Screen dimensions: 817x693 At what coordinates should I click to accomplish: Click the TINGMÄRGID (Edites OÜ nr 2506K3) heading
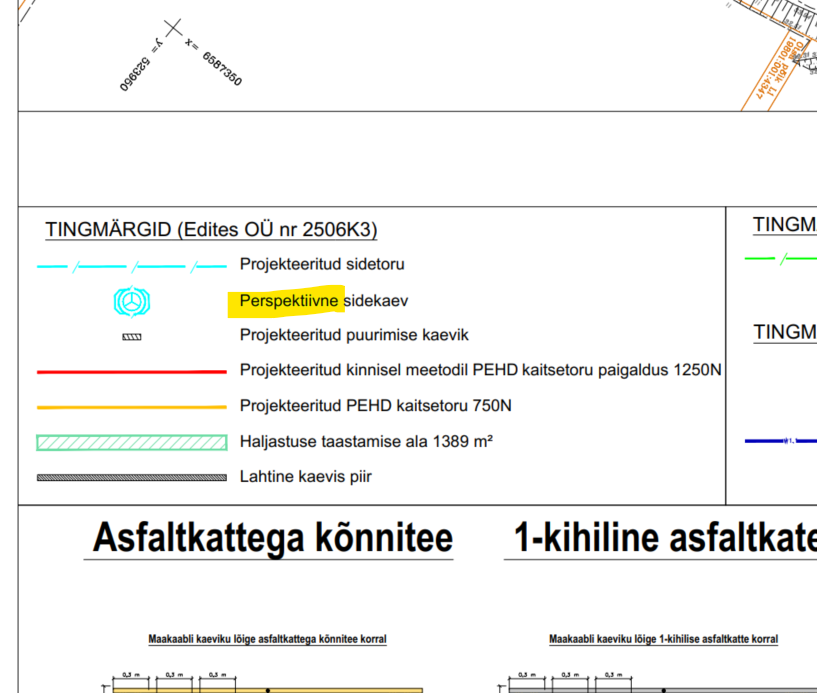211,230
